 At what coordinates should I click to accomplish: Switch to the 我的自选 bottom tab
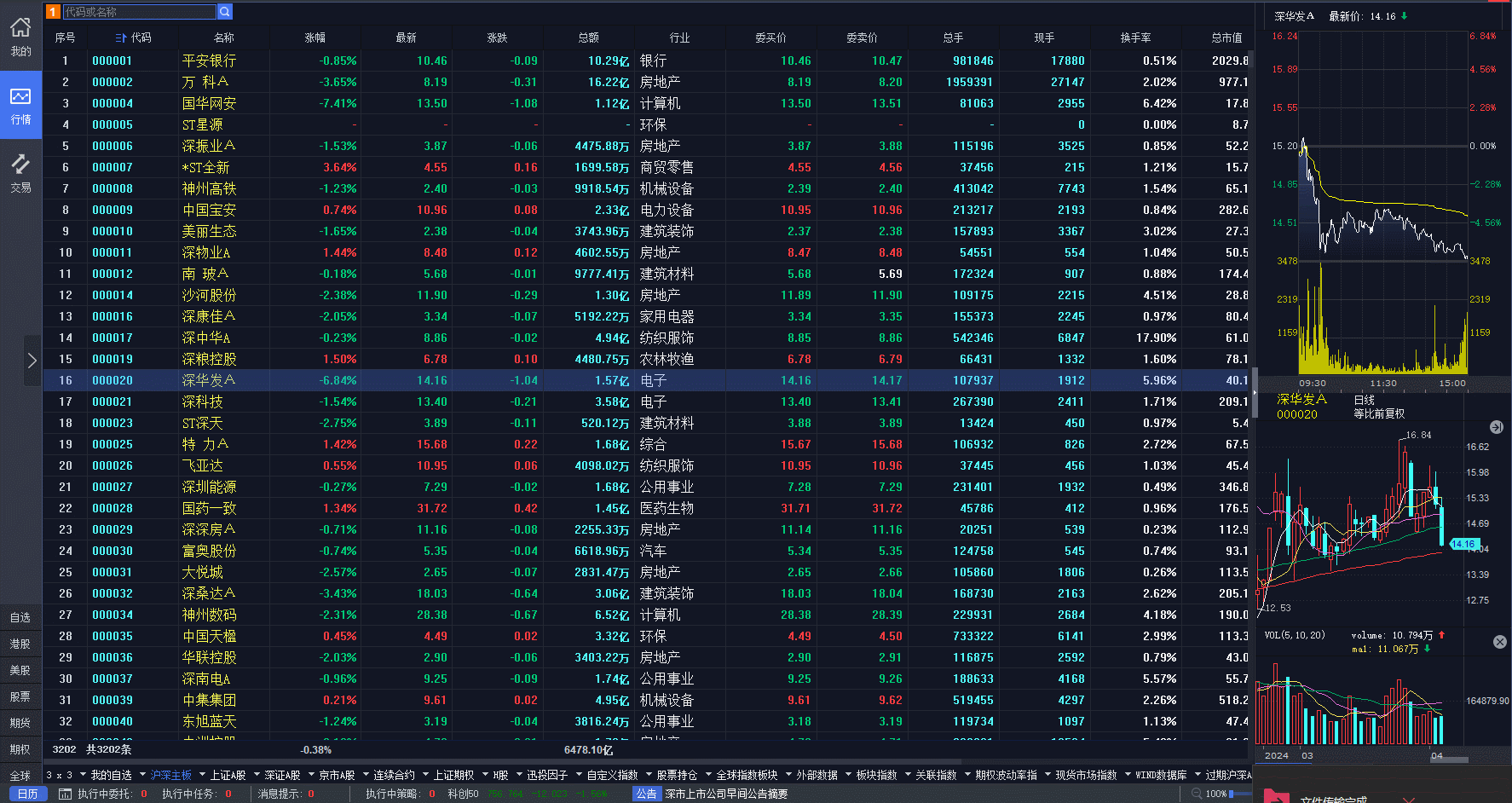click(x=111, y=775)
